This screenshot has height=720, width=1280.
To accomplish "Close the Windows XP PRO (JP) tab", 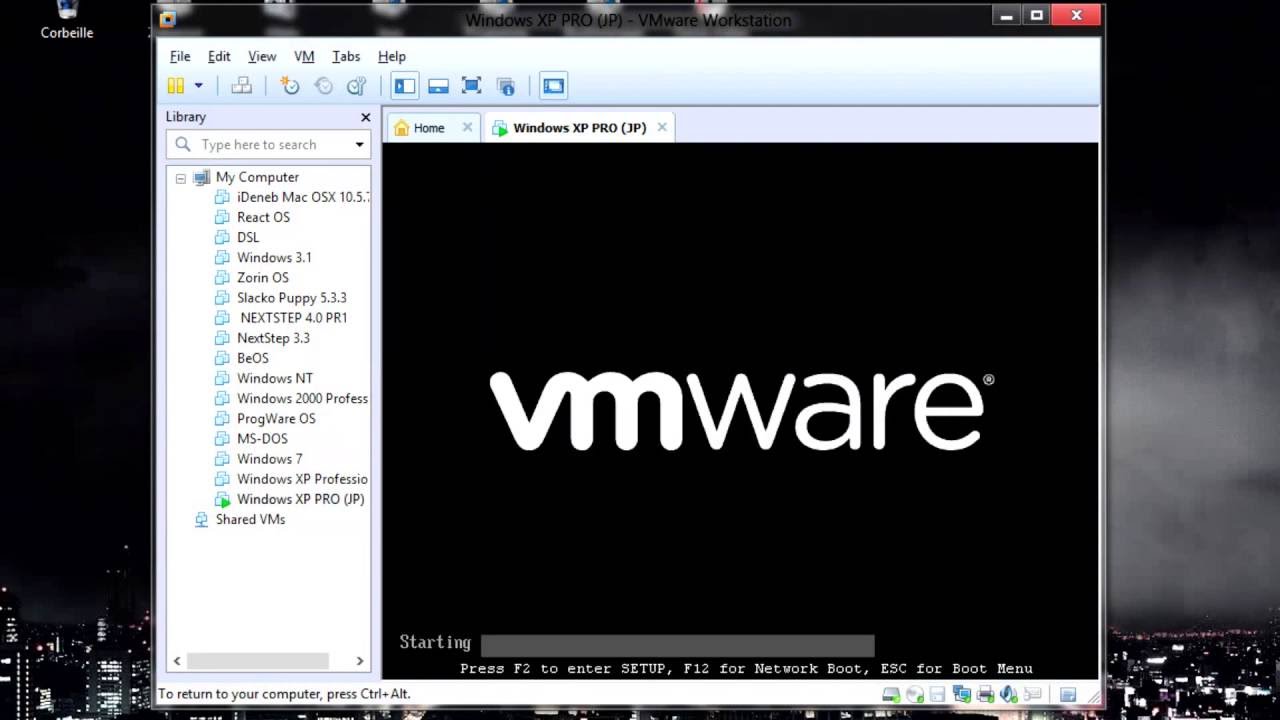I will click(x=662, y=128).
